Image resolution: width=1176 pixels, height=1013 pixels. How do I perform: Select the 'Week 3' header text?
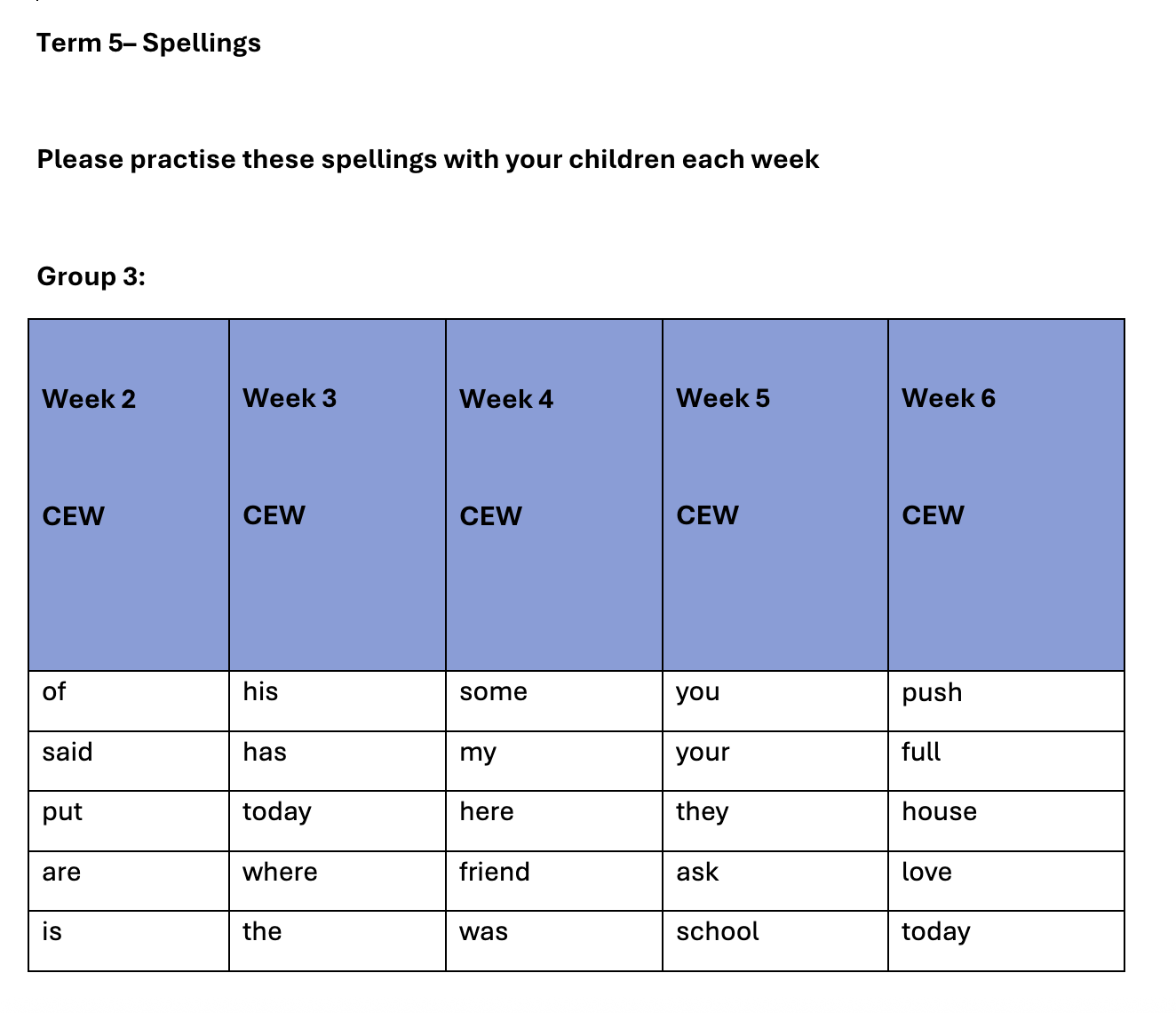click(x=290, y=398)
